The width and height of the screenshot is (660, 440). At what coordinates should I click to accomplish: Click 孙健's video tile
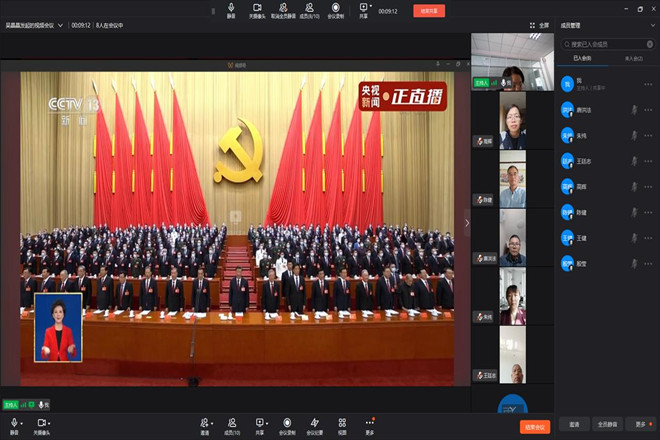pyautogui.click(x=512, y=179)
